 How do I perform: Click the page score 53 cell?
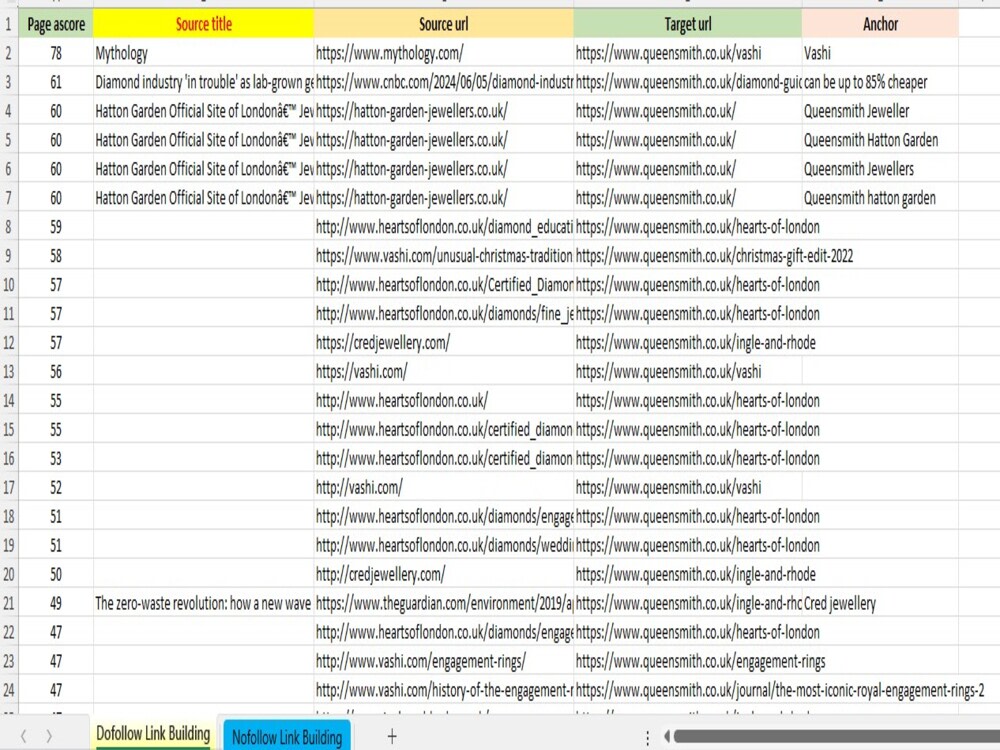point(56,458)
